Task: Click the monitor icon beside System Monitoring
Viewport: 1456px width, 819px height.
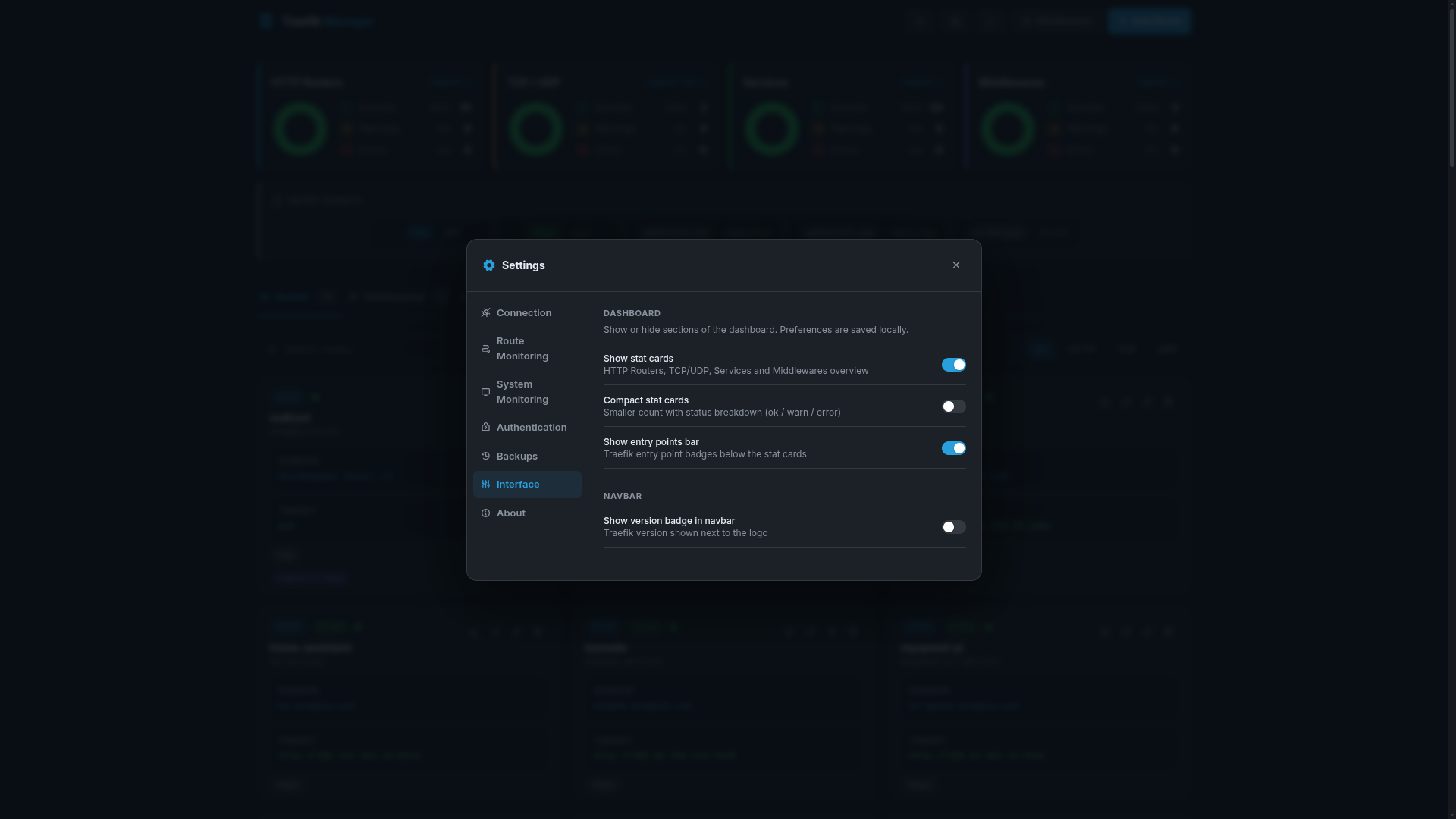Action: 486,392
